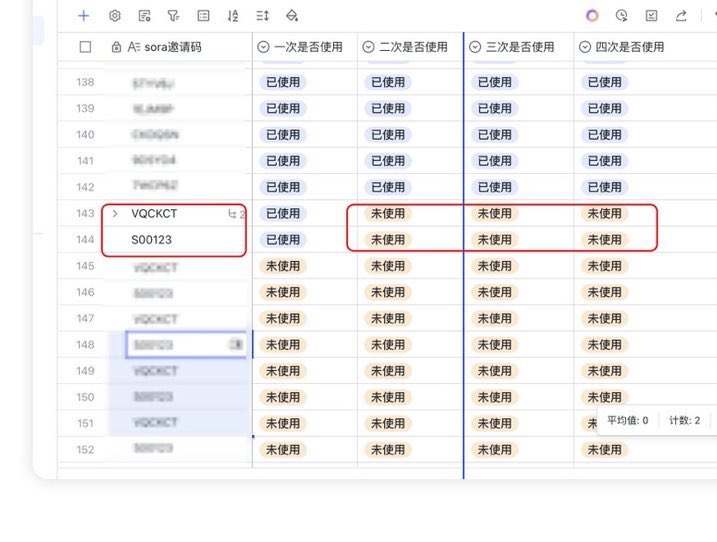The width and height of the screenshot is (717, 542).
Task: Select the 四次是否使用 column header text
Action: (x=630, y=47)
